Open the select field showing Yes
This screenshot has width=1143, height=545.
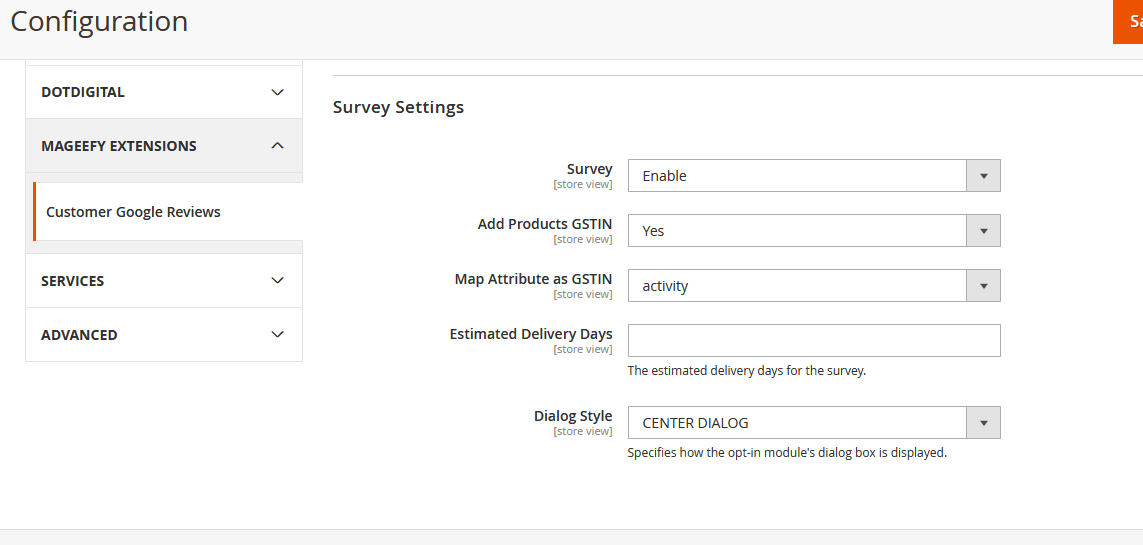tap(797, 231)
